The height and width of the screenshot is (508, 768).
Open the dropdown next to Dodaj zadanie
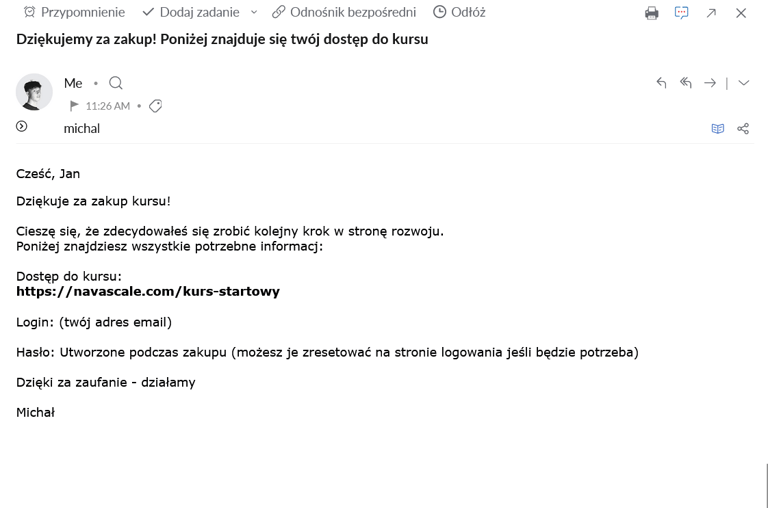tap(254, 12)
